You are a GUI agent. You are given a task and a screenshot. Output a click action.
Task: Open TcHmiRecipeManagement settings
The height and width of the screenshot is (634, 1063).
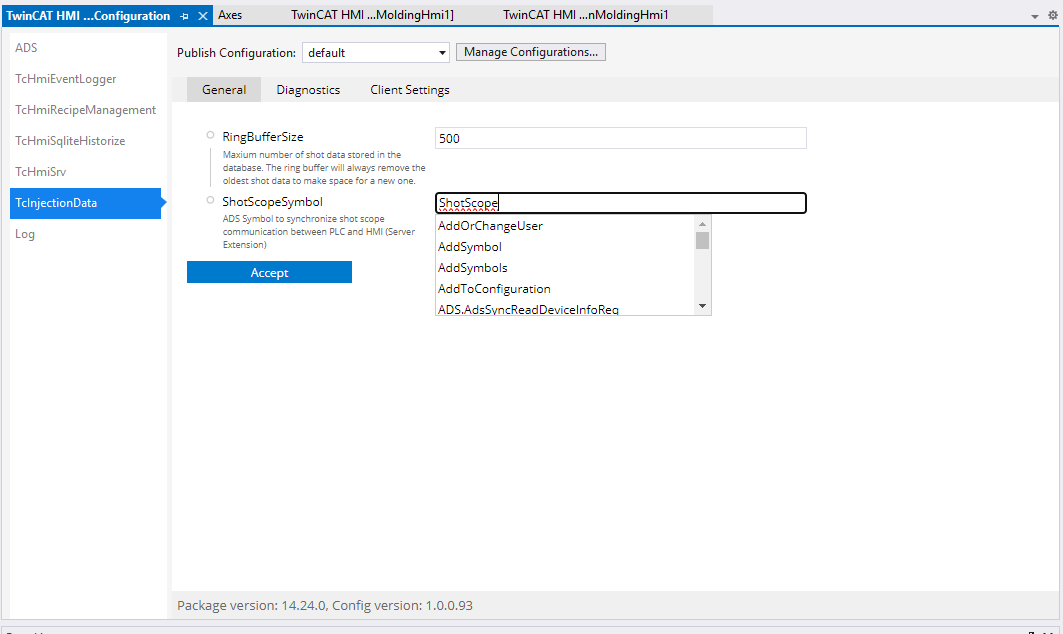pos(85,110)
